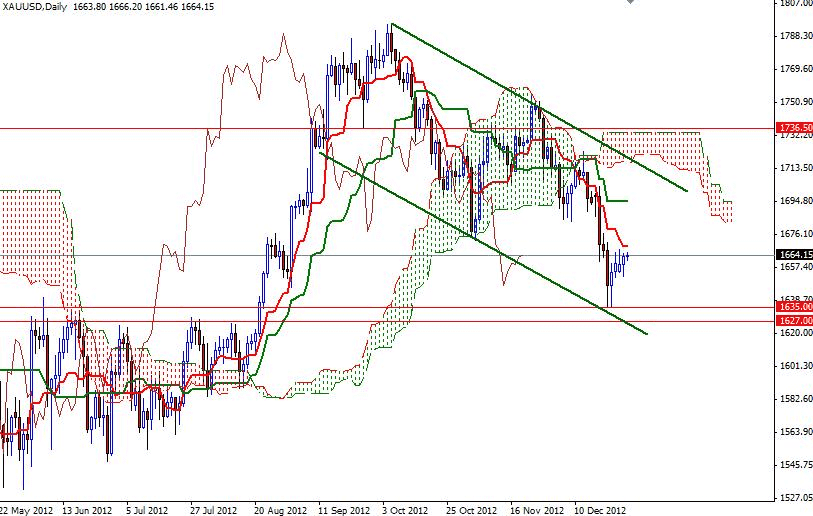This screenshot has height=516, width=813.
Task: Click the 1788.30 price scale value
Action: point(796,36)
